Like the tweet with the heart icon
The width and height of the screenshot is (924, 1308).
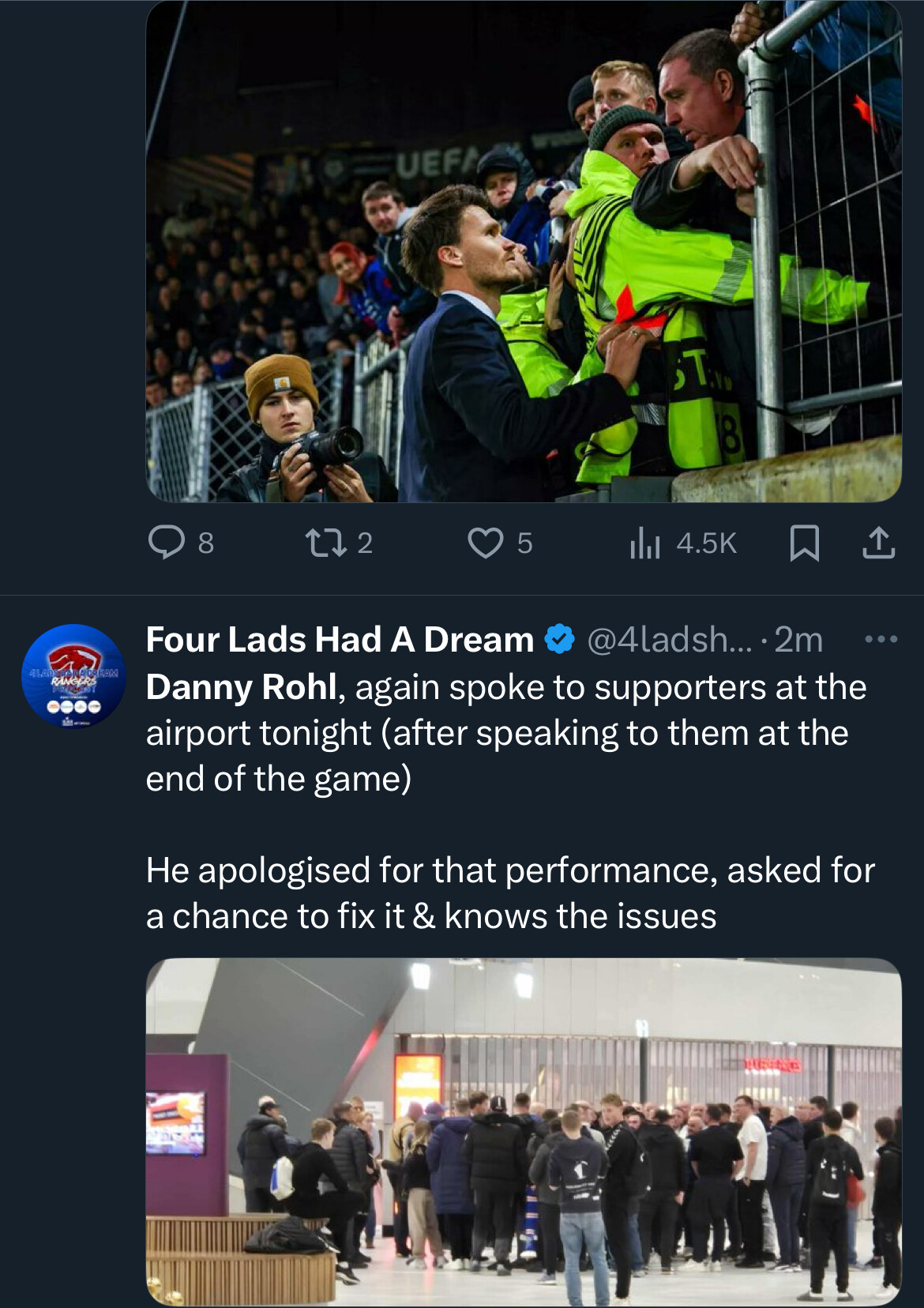485,543
